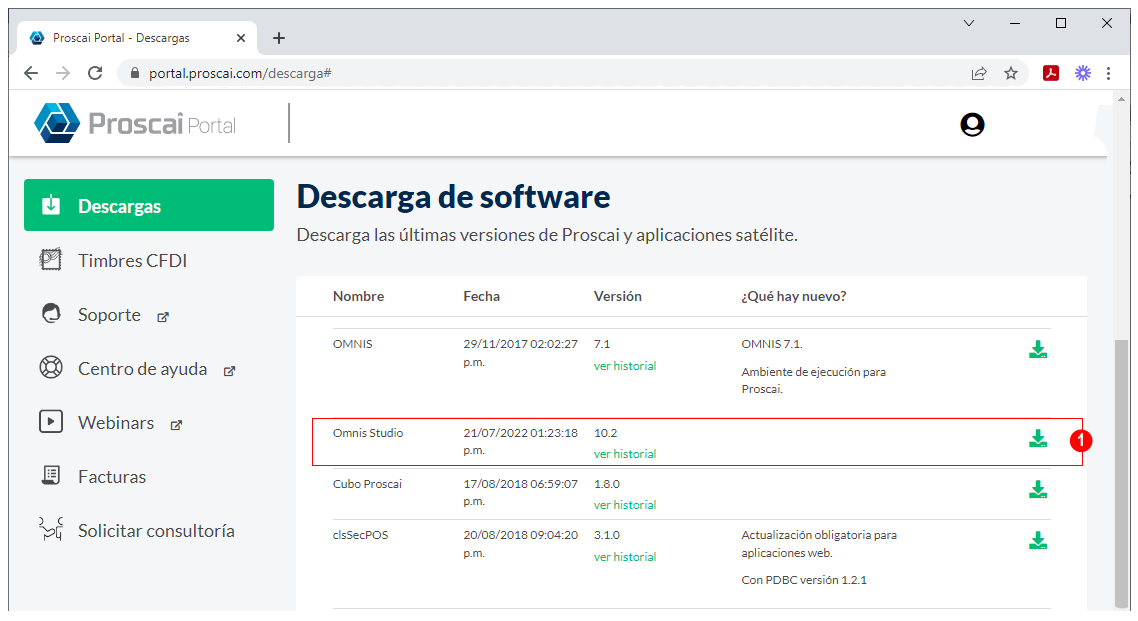
Task: Click the Proscai Portal logo
Action: [135, 123]
